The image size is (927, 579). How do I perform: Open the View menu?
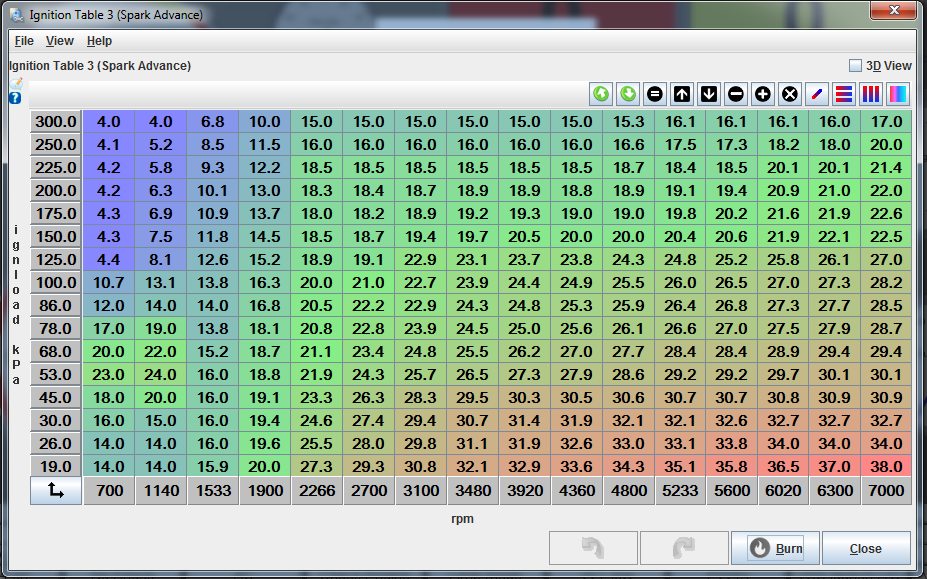58,41
